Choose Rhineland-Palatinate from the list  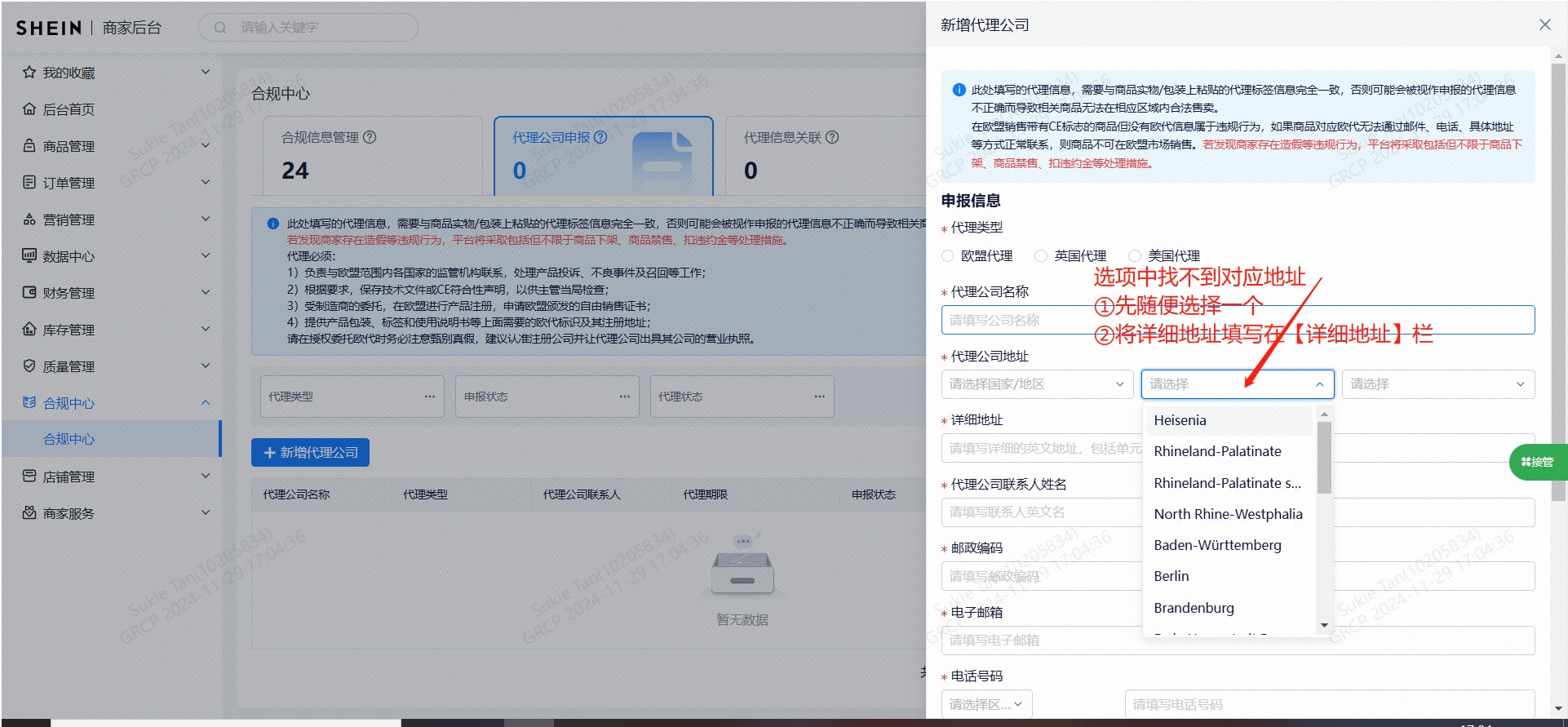(1229, 451)
